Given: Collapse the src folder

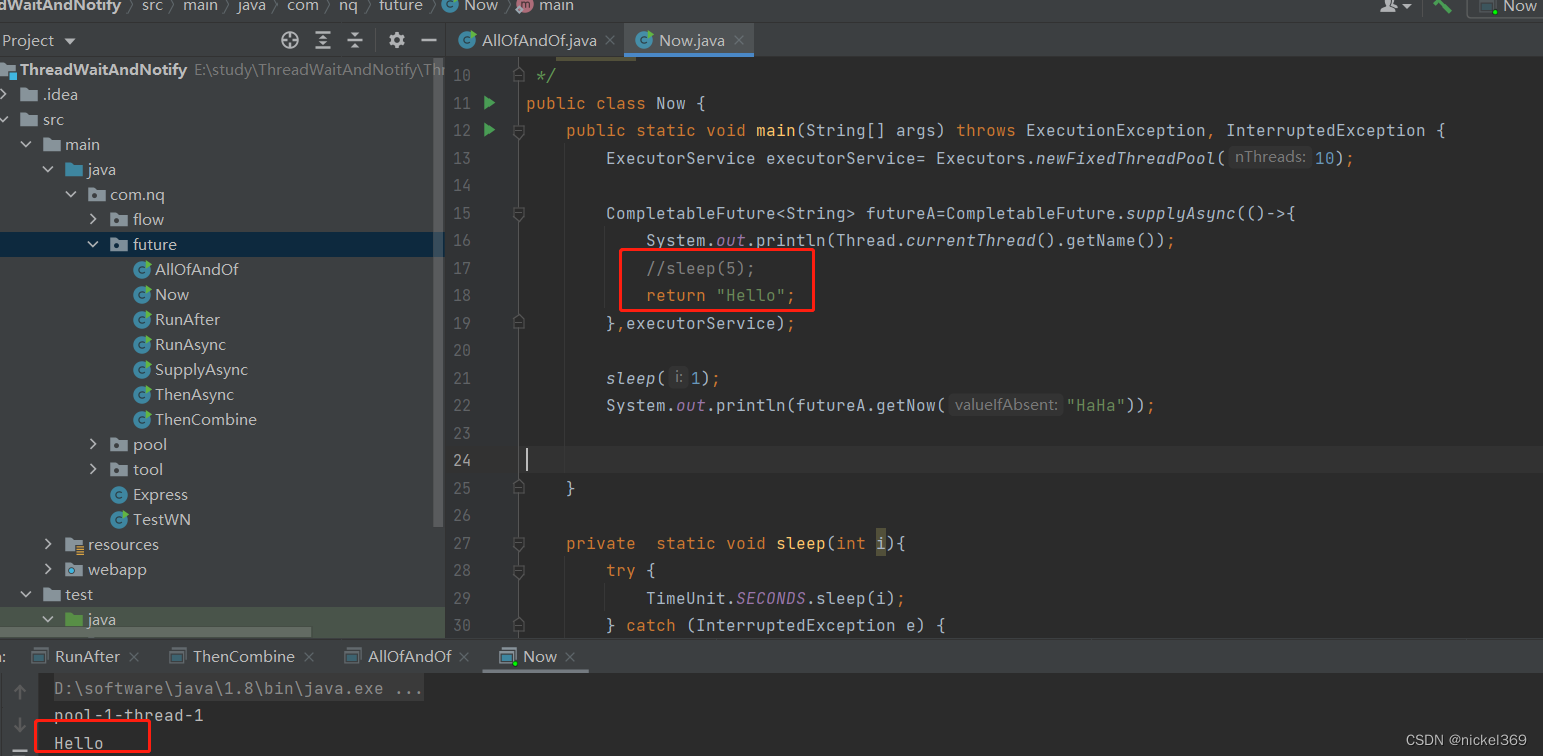Looking at the screenshot, I should (x=6, y=120).
